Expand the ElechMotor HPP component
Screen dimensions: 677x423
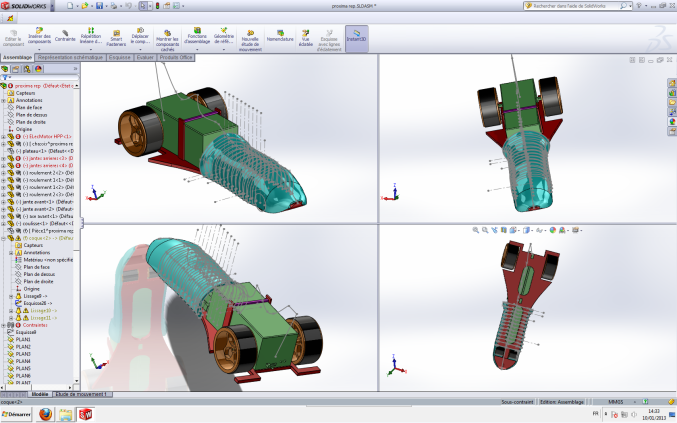point(3,136)
